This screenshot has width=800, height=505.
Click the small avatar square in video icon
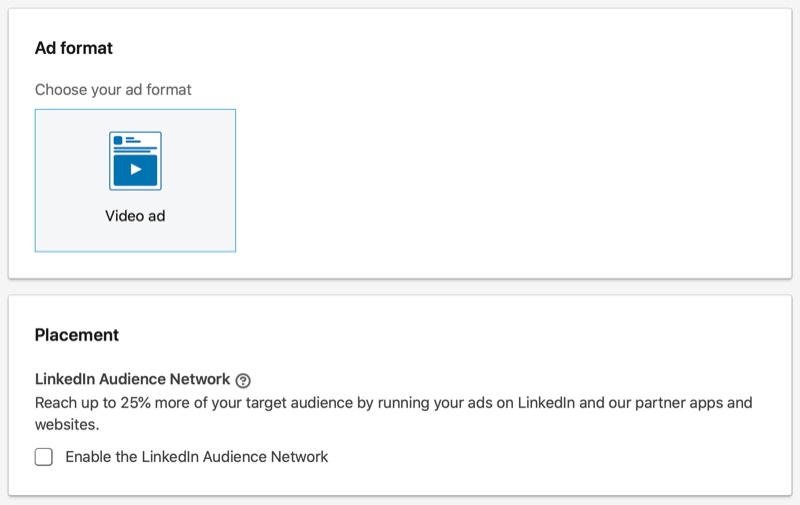point(118,140)
